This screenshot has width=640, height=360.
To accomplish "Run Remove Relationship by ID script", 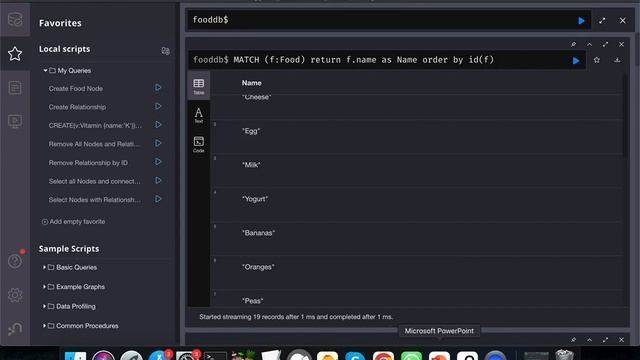I will 158,162.
